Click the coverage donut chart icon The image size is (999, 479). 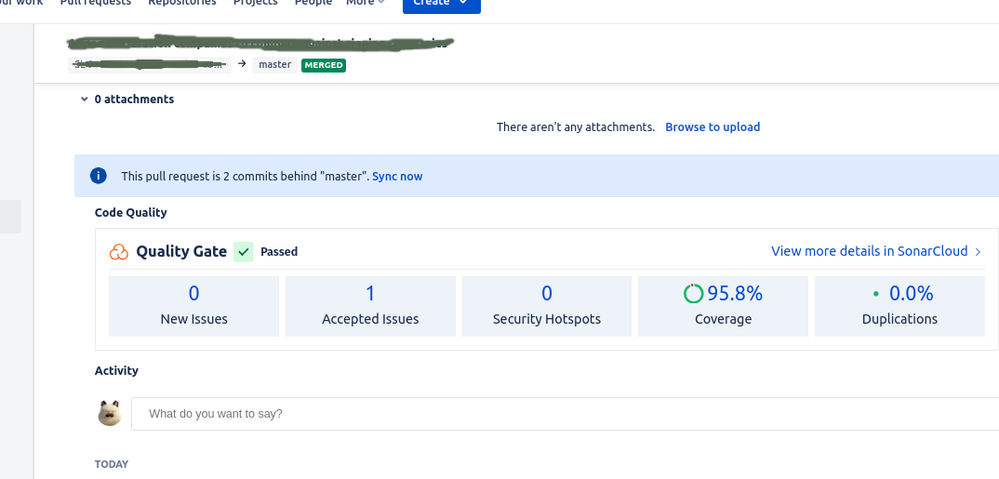pyautogui.click(x=693, y=294)
